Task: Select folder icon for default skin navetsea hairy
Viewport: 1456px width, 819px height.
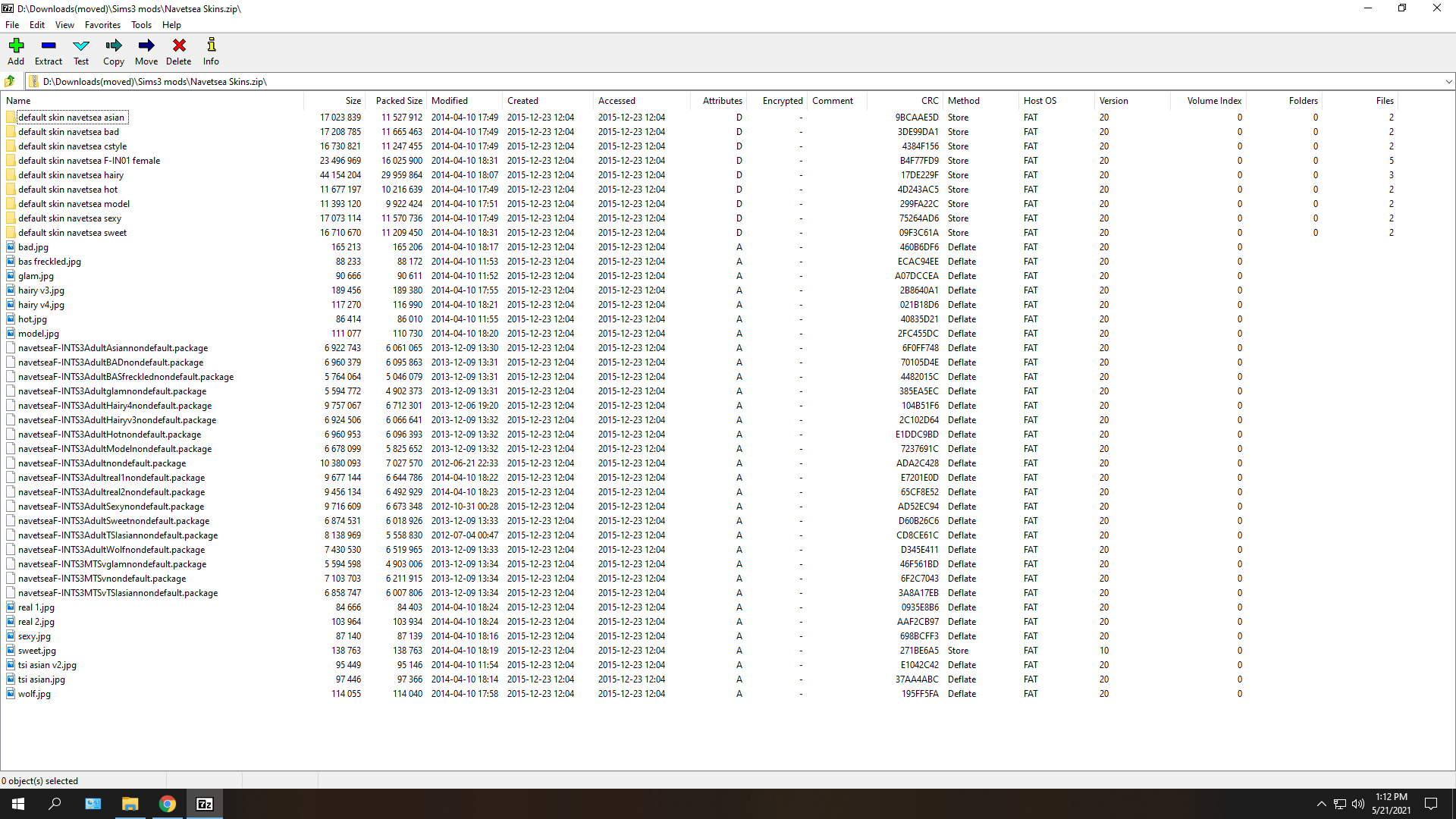Action: click(x=11, y=175)
